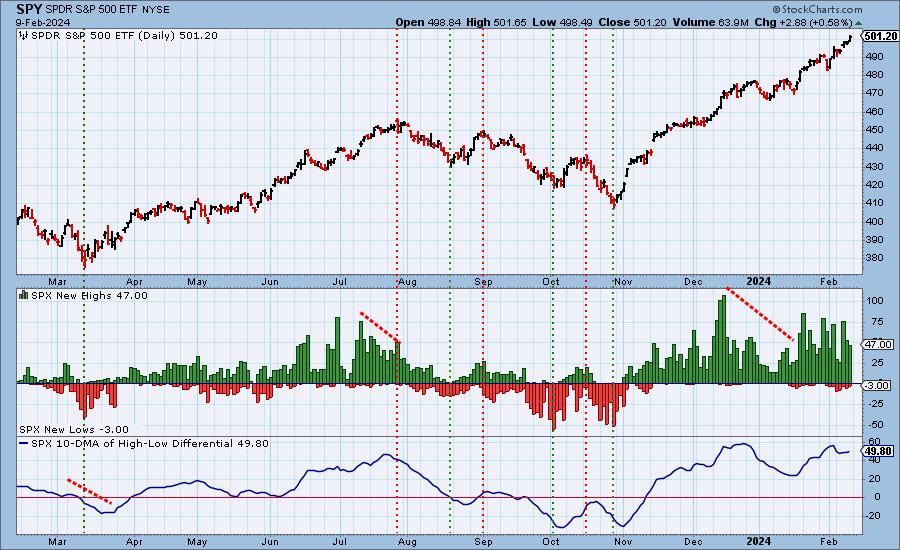Click the SPDR S&P 500 ETF (Daily) 501.20 legend

pos(124,35)
